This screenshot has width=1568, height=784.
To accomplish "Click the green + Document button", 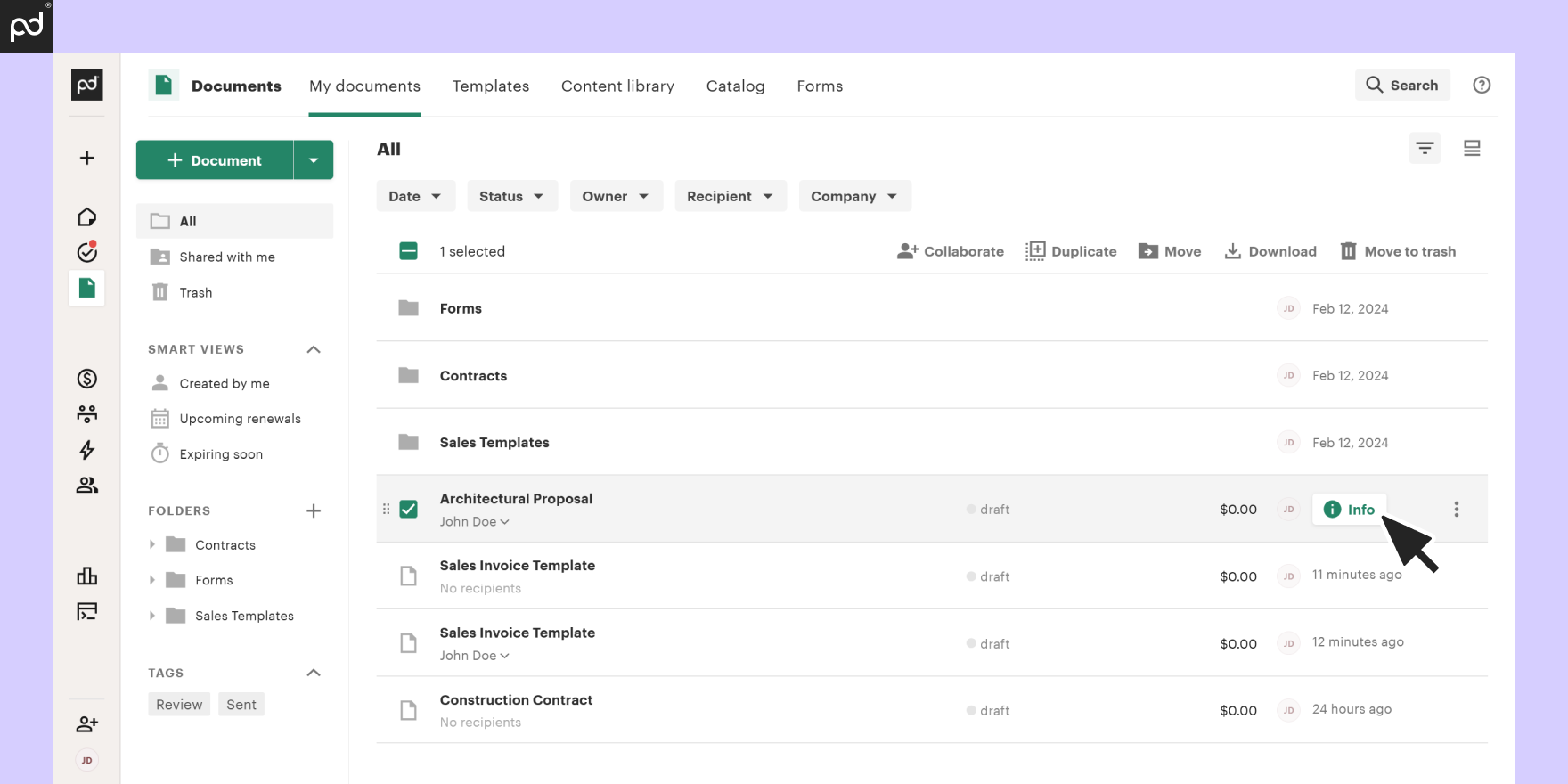I will (x=215, y=160).
